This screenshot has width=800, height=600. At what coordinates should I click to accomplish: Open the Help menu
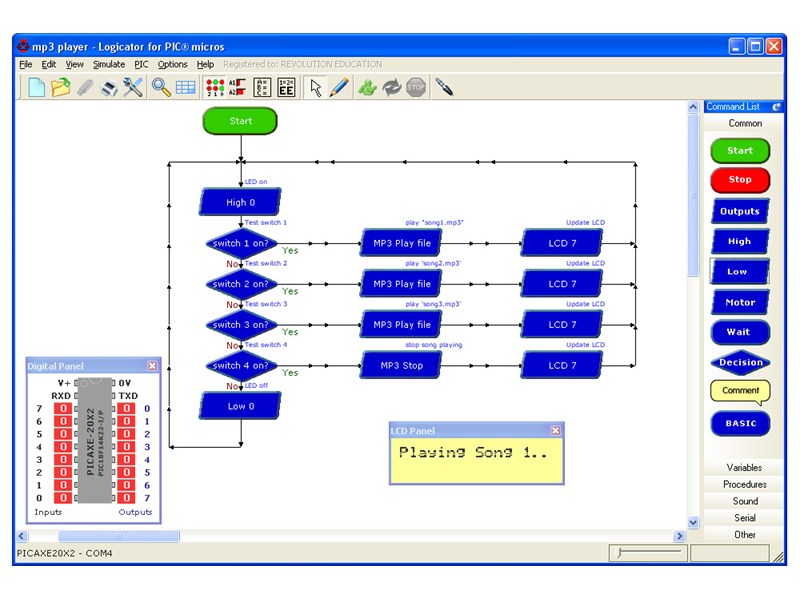(x=205, y=64)
